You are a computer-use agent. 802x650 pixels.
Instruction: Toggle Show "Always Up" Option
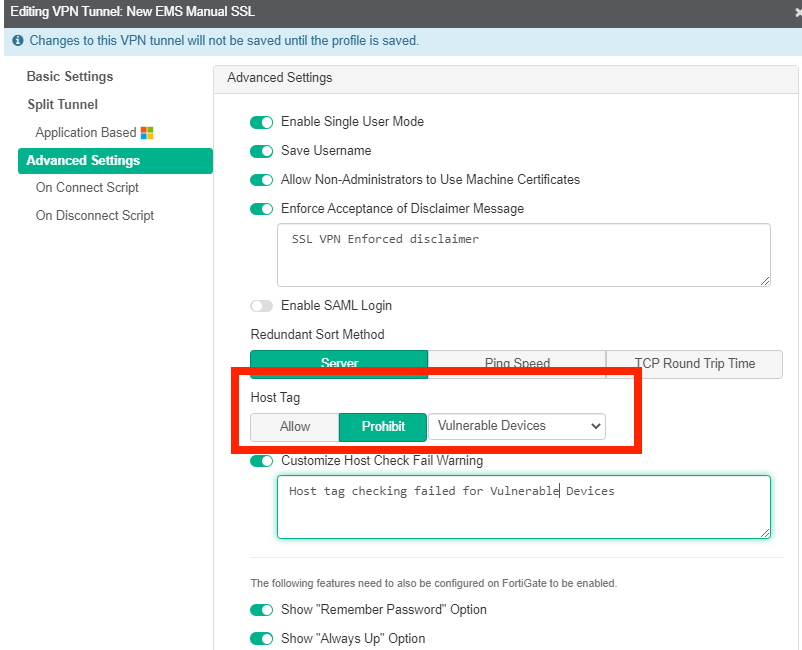click(x=262, y=639)
